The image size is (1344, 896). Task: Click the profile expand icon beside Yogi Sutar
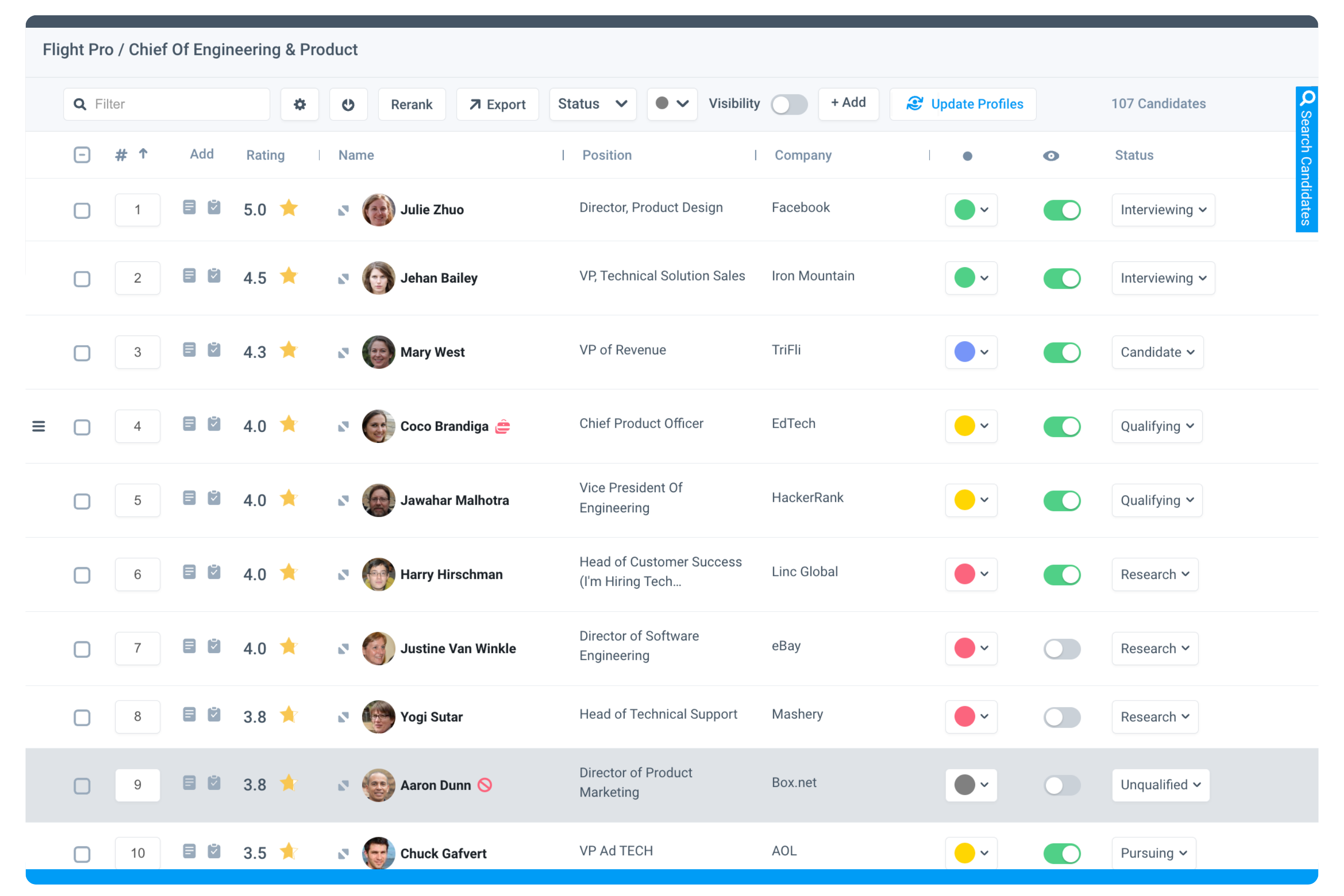click(x=343, y=717)
